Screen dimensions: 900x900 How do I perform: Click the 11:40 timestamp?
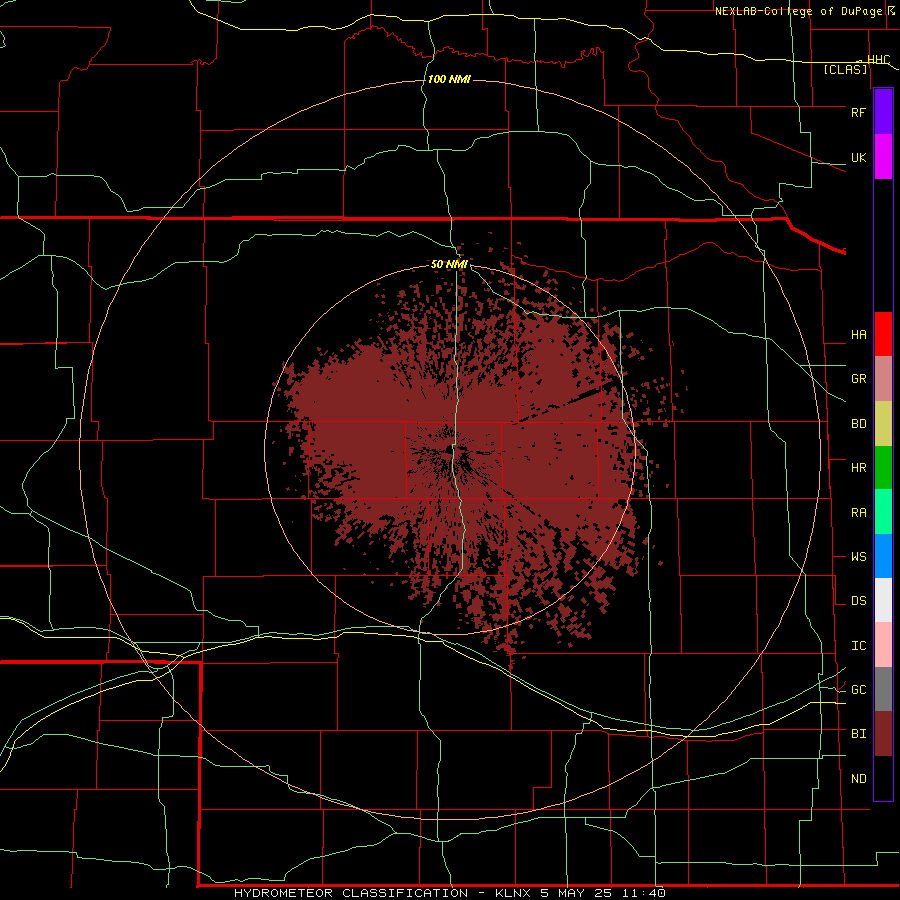[x=642, y=893]
